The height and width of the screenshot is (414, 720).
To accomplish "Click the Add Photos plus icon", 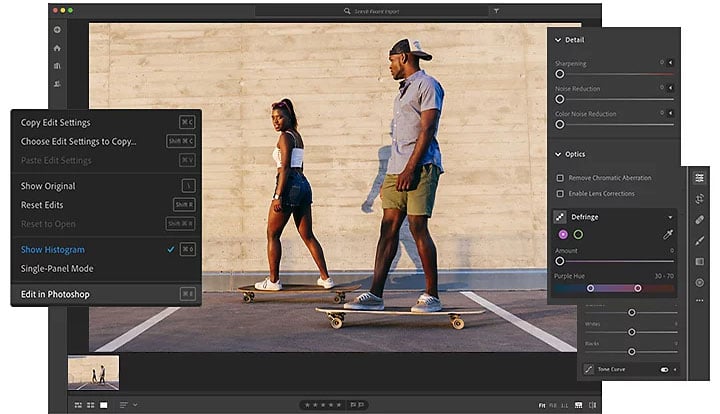I will (57, 30).
